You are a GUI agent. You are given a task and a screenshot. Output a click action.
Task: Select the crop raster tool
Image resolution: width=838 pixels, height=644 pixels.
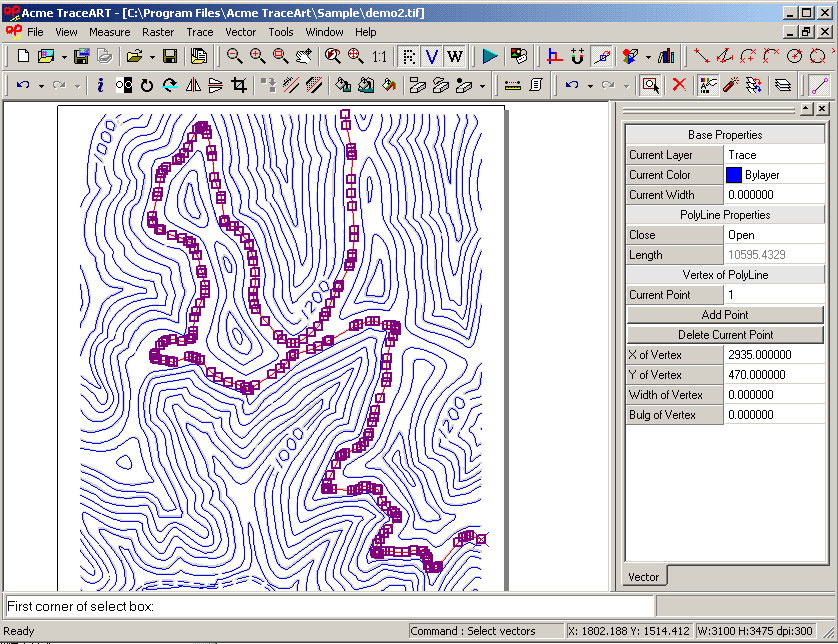pyautogui.click(x=239, y=85)
